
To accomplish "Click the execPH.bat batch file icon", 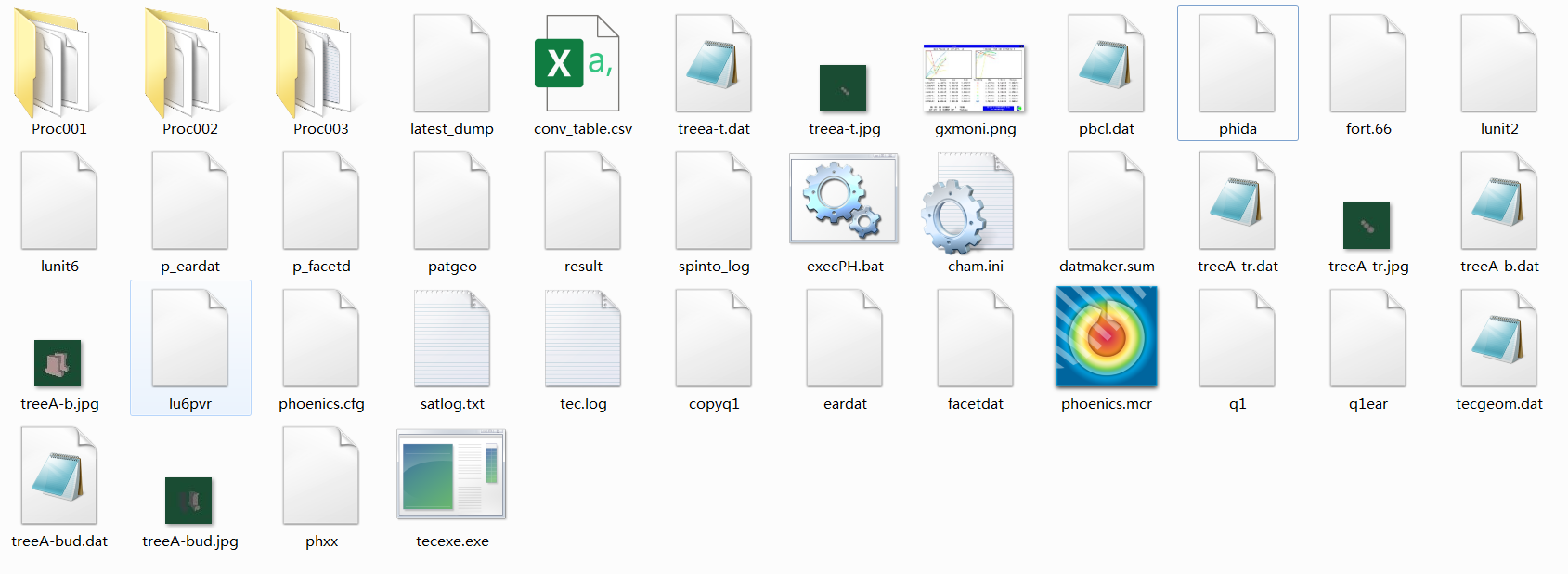I will (x=844, y=200).
